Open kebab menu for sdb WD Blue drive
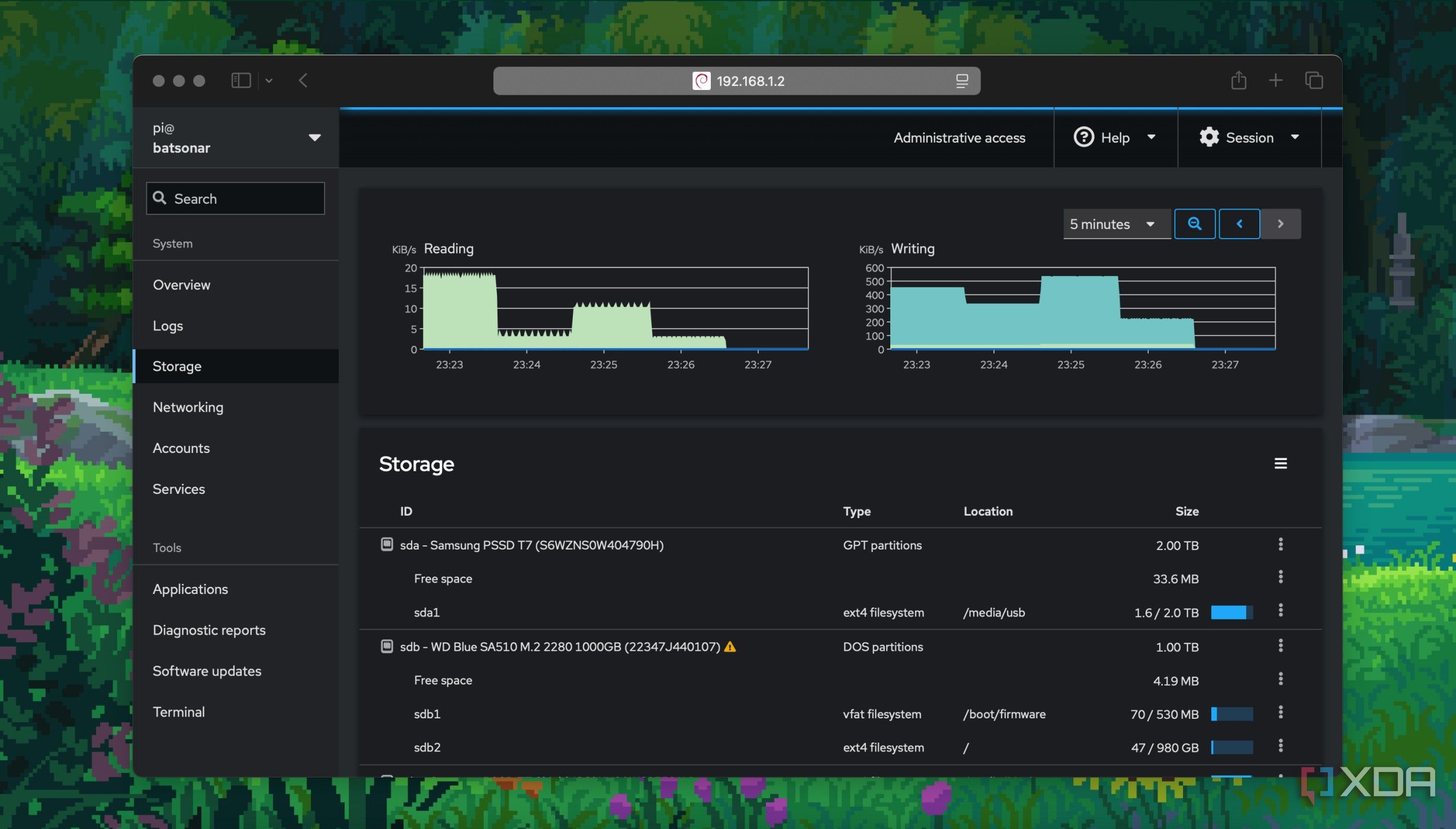Image resolution: width=1456 pixels, height=829 pixels. click(x=1281, y=645)
